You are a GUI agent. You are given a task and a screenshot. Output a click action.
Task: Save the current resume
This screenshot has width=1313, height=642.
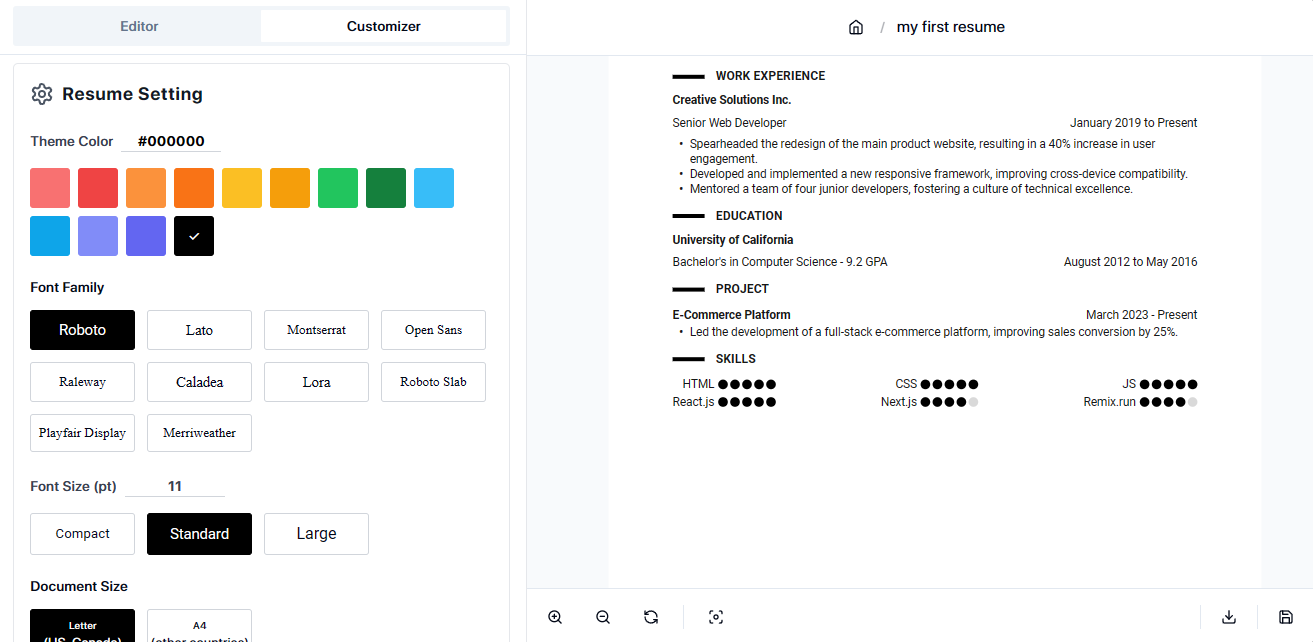click(x=1281, y=617)
